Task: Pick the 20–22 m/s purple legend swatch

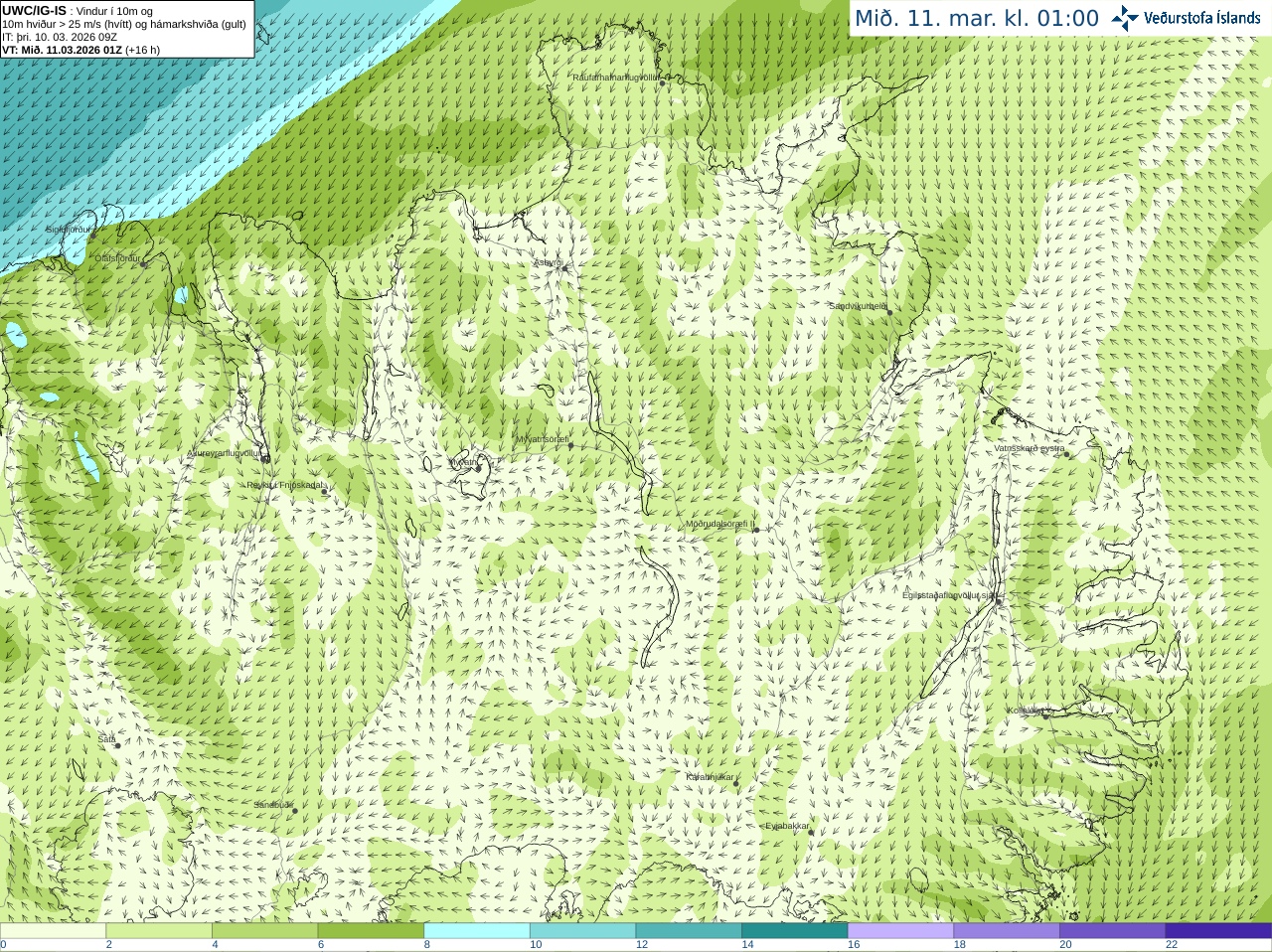Action: pos(1113,931)
